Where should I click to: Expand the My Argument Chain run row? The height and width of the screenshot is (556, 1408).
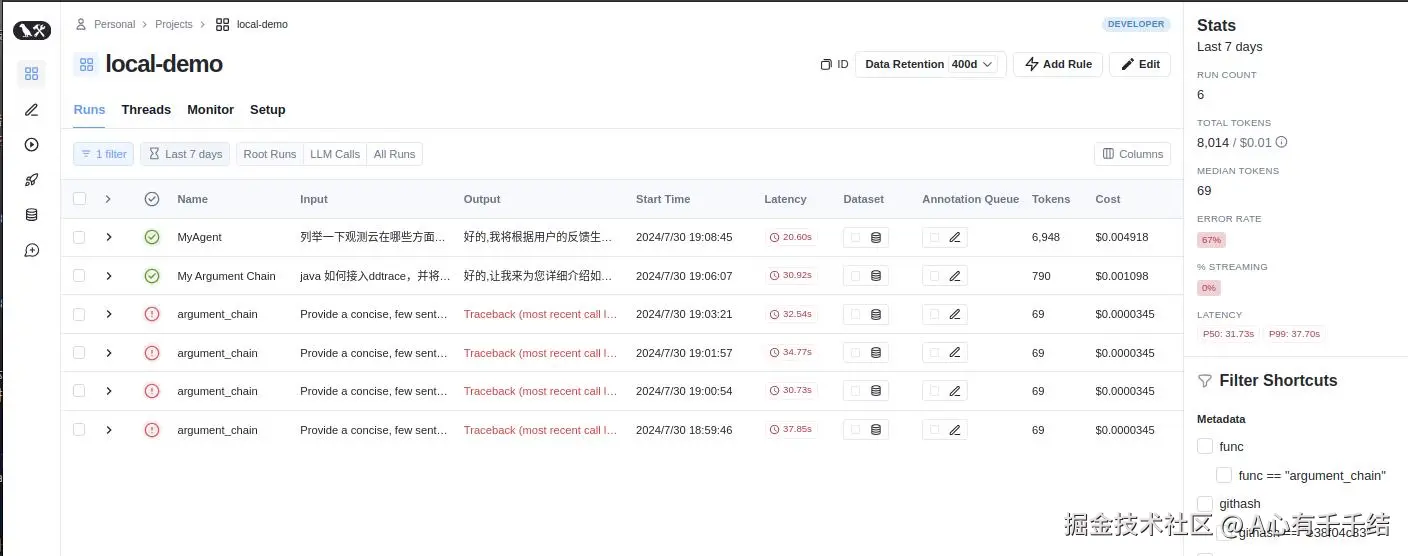pyautogui.click(x=108, y=276)
